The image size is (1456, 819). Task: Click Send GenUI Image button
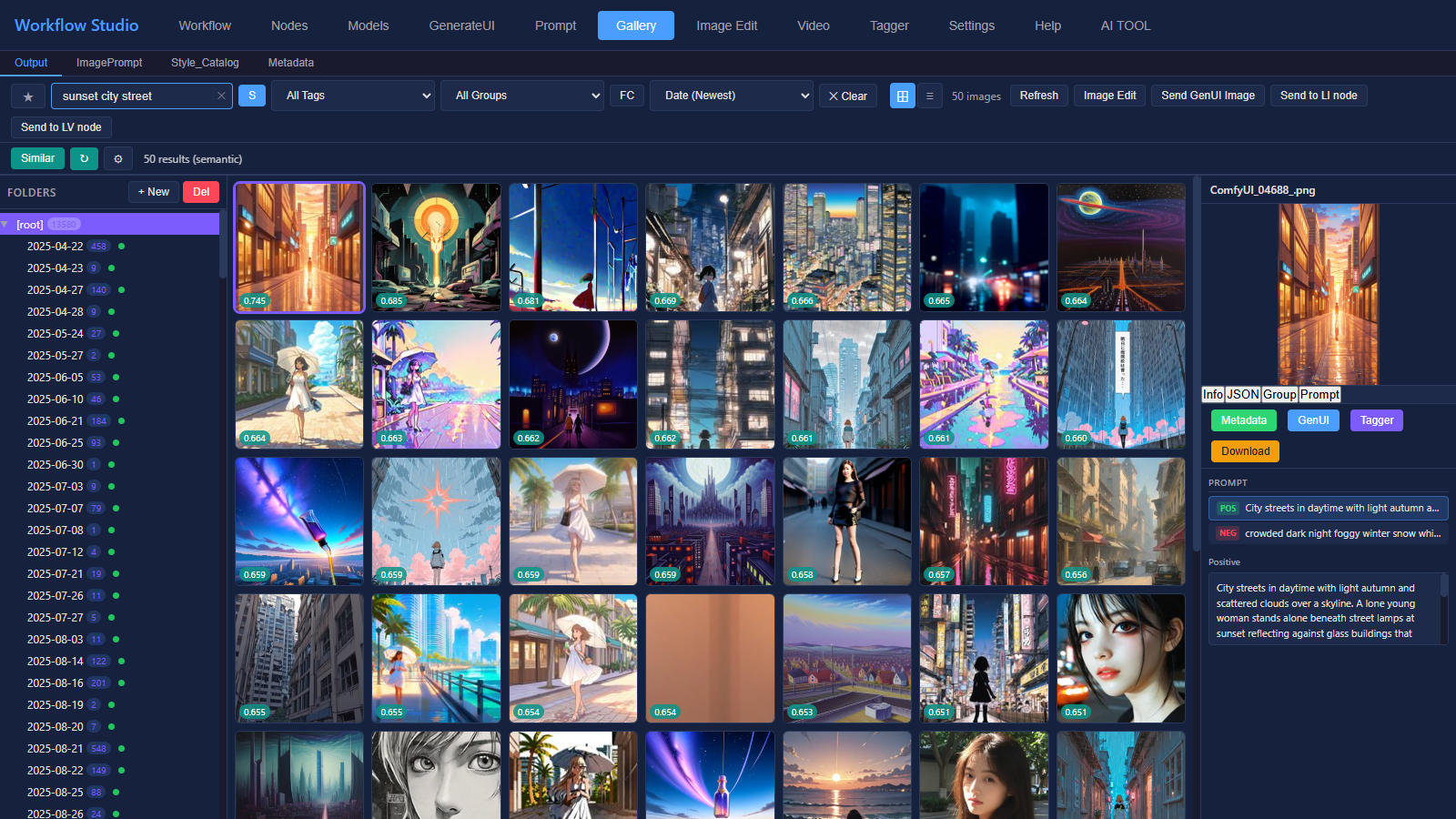(x=1208, y=96)
